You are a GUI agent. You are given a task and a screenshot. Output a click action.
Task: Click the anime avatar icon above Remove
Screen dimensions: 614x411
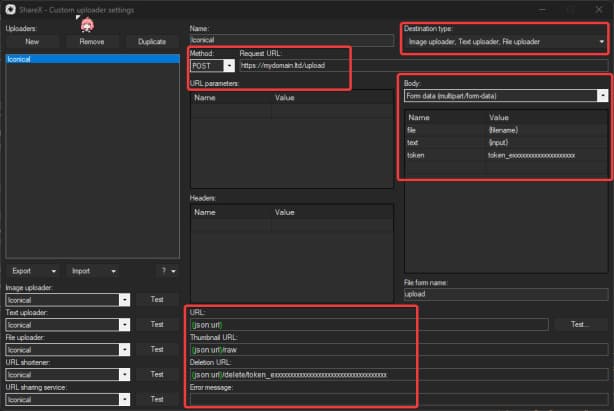[87, 26]
